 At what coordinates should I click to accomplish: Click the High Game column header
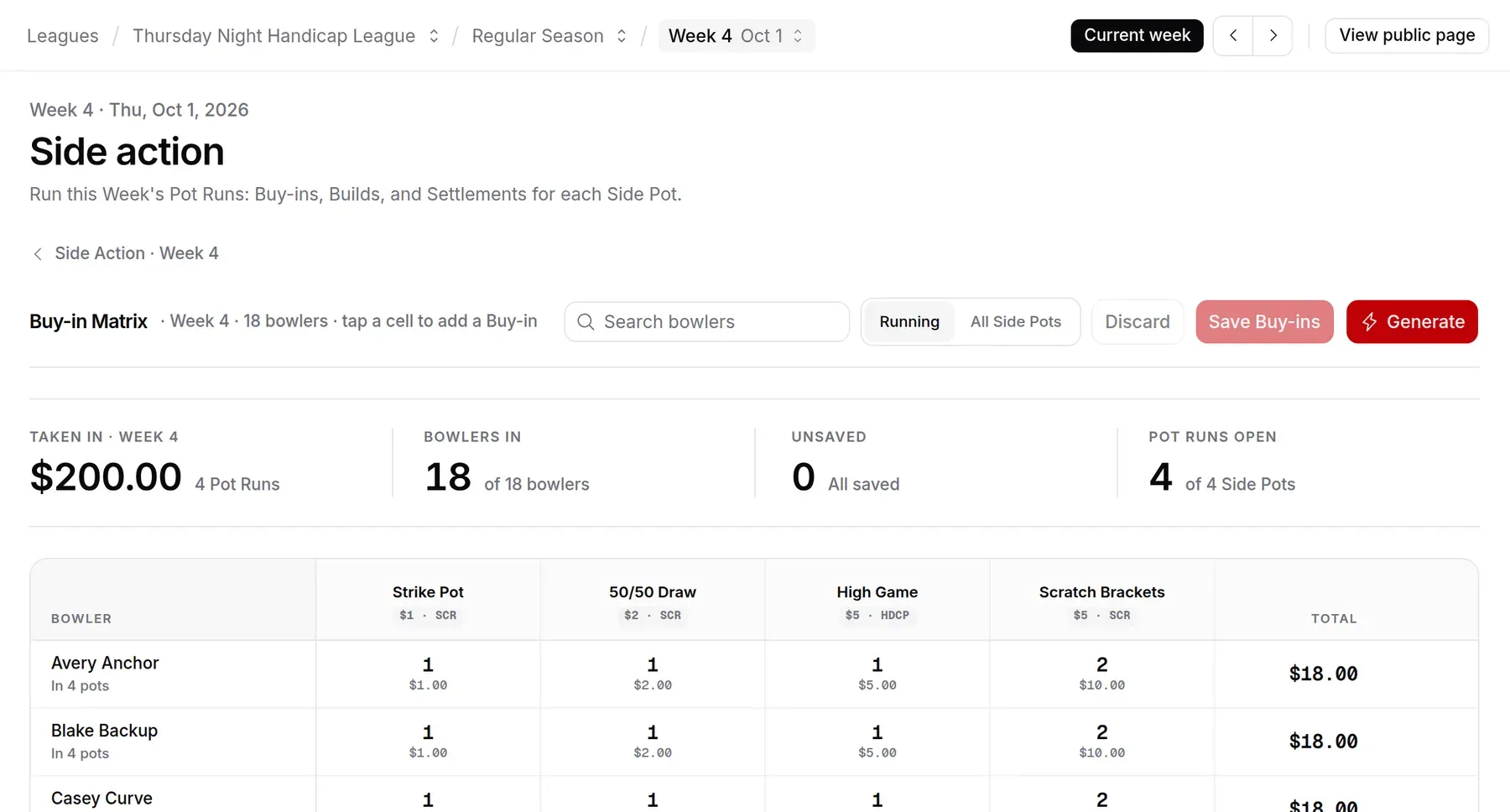pyautogui.click(x=877, y=601)
